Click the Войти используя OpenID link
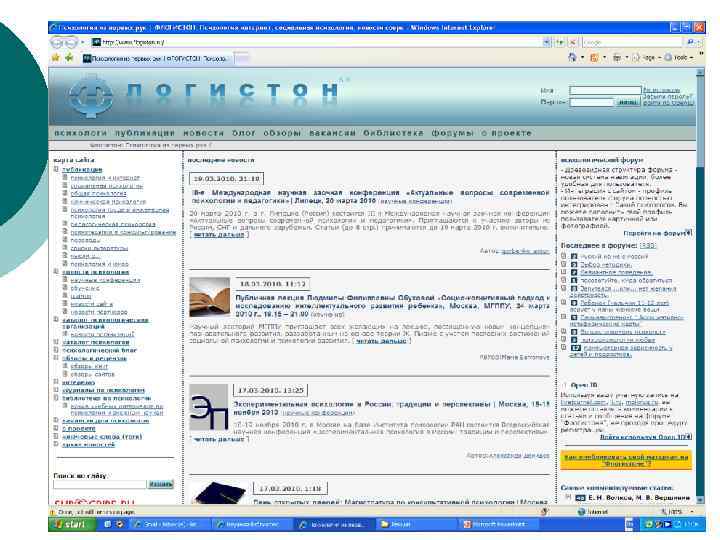The width and height of the screenshot is (720, 540). (x=645, y=437)
